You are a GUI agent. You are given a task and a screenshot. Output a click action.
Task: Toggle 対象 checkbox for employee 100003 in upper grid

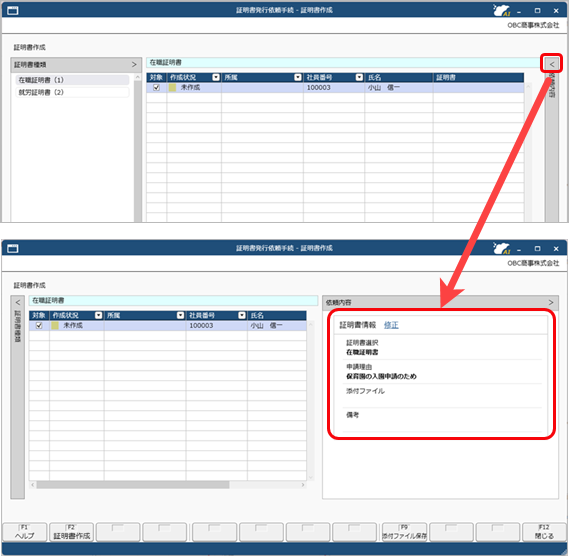click(156, 87)
